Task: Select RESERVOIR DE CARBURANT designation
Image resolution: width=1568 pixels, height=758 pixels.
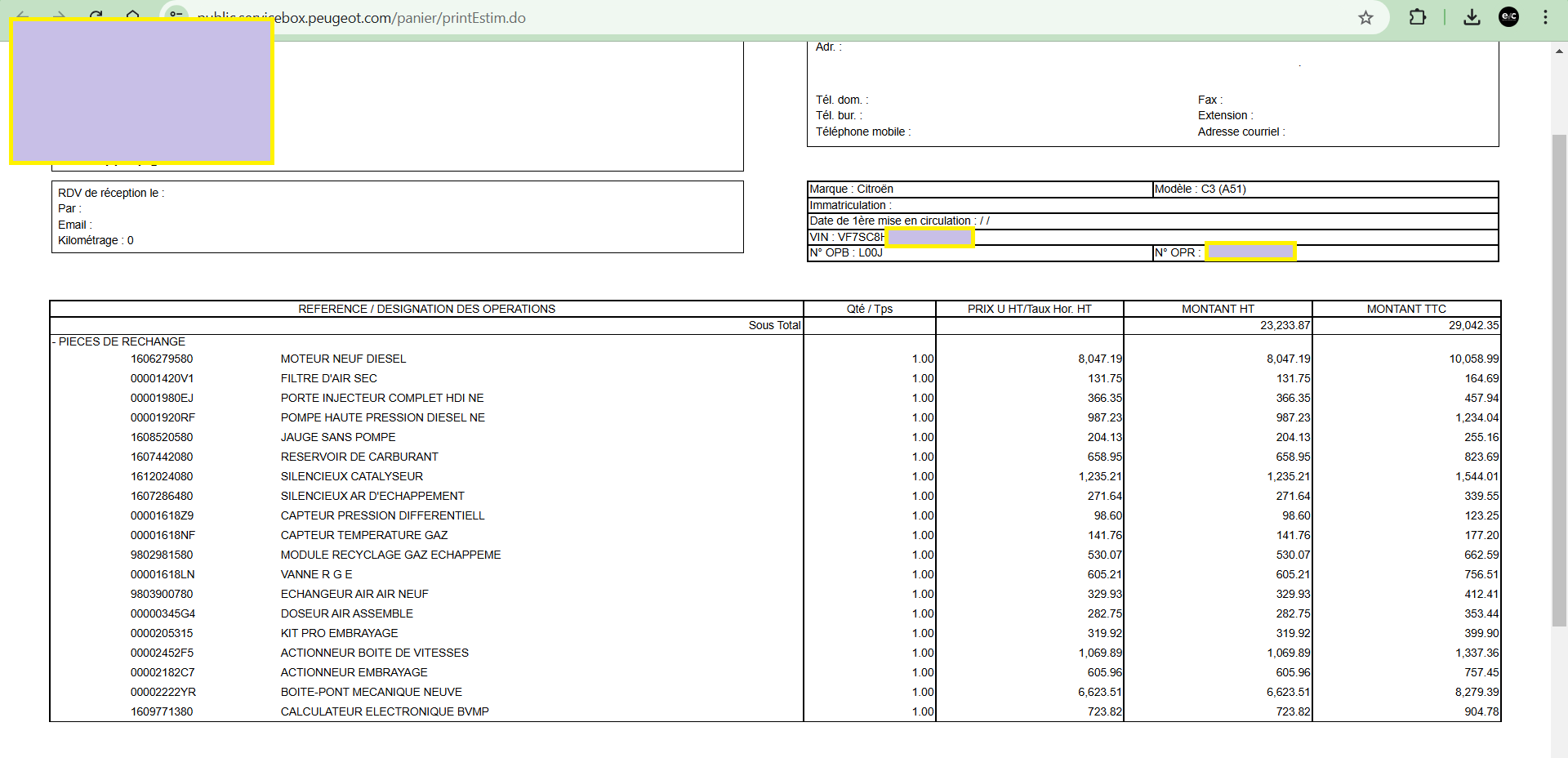Action: (359, 457)
